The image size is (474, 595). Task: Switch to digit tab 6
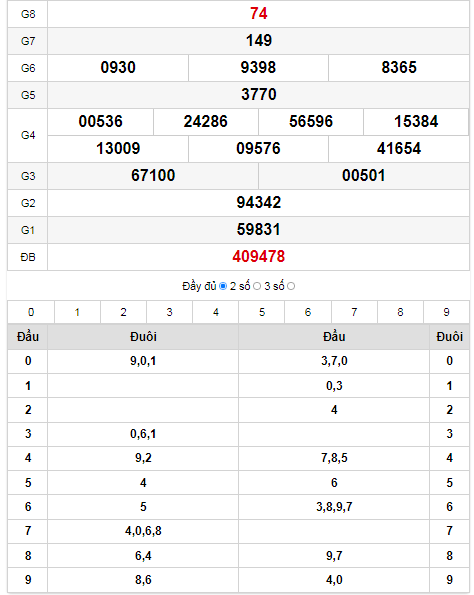tap(308, 312)
